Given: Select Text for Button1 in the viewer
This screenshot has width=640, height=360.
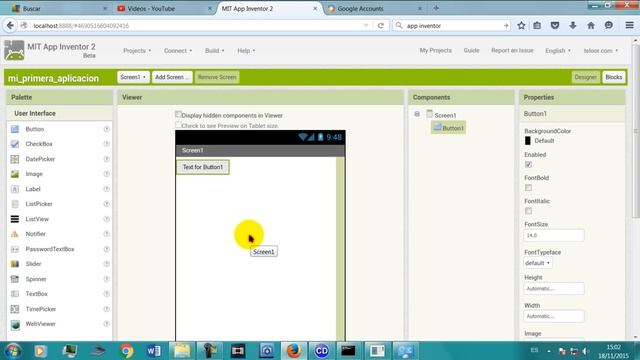Looking at the screenshot, I should click(203, 167).
